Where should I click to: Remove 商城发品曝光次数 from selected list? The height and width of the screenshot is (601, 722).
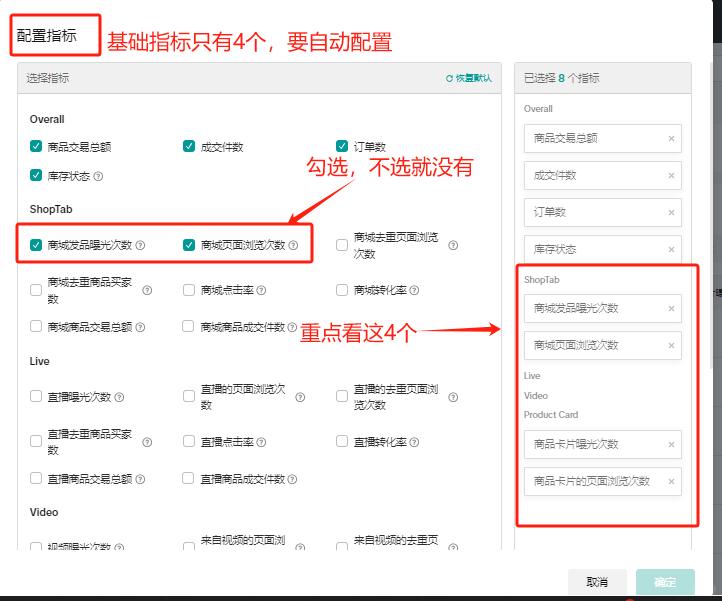click(671, 309)
